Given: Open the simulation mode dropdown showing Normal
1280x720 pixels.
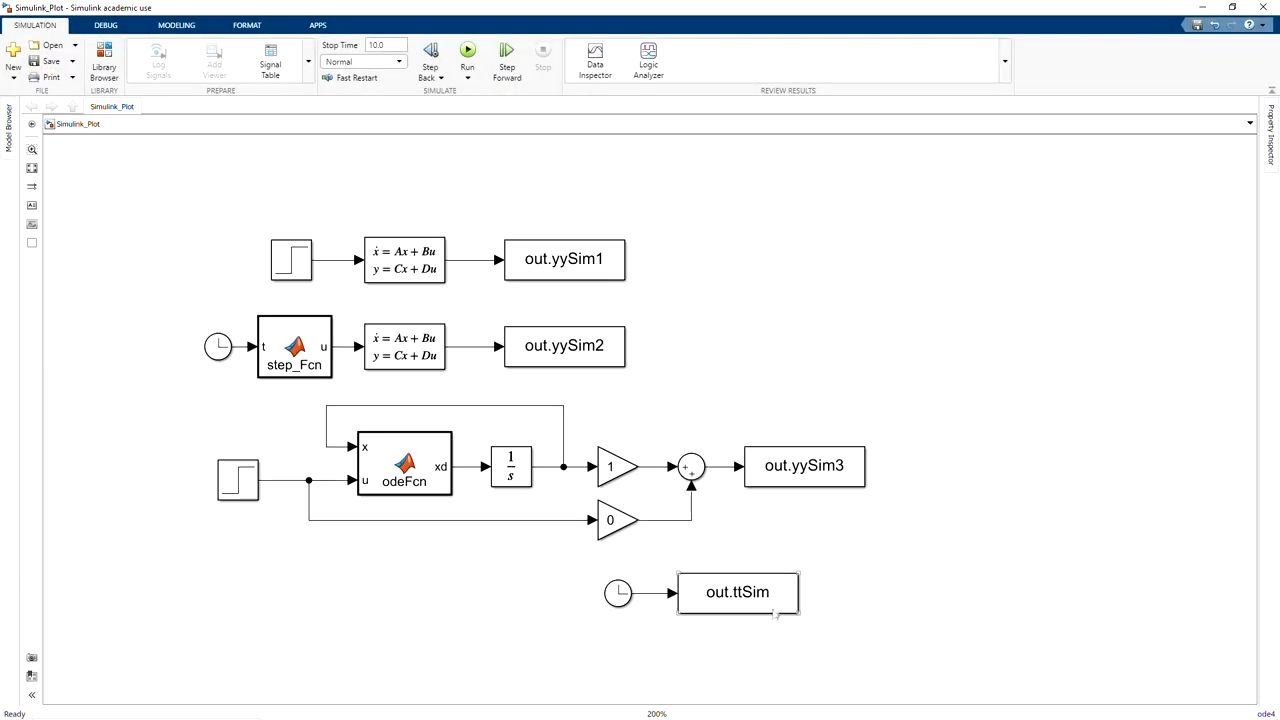Looking at the screenshot, I should [363, 62].
